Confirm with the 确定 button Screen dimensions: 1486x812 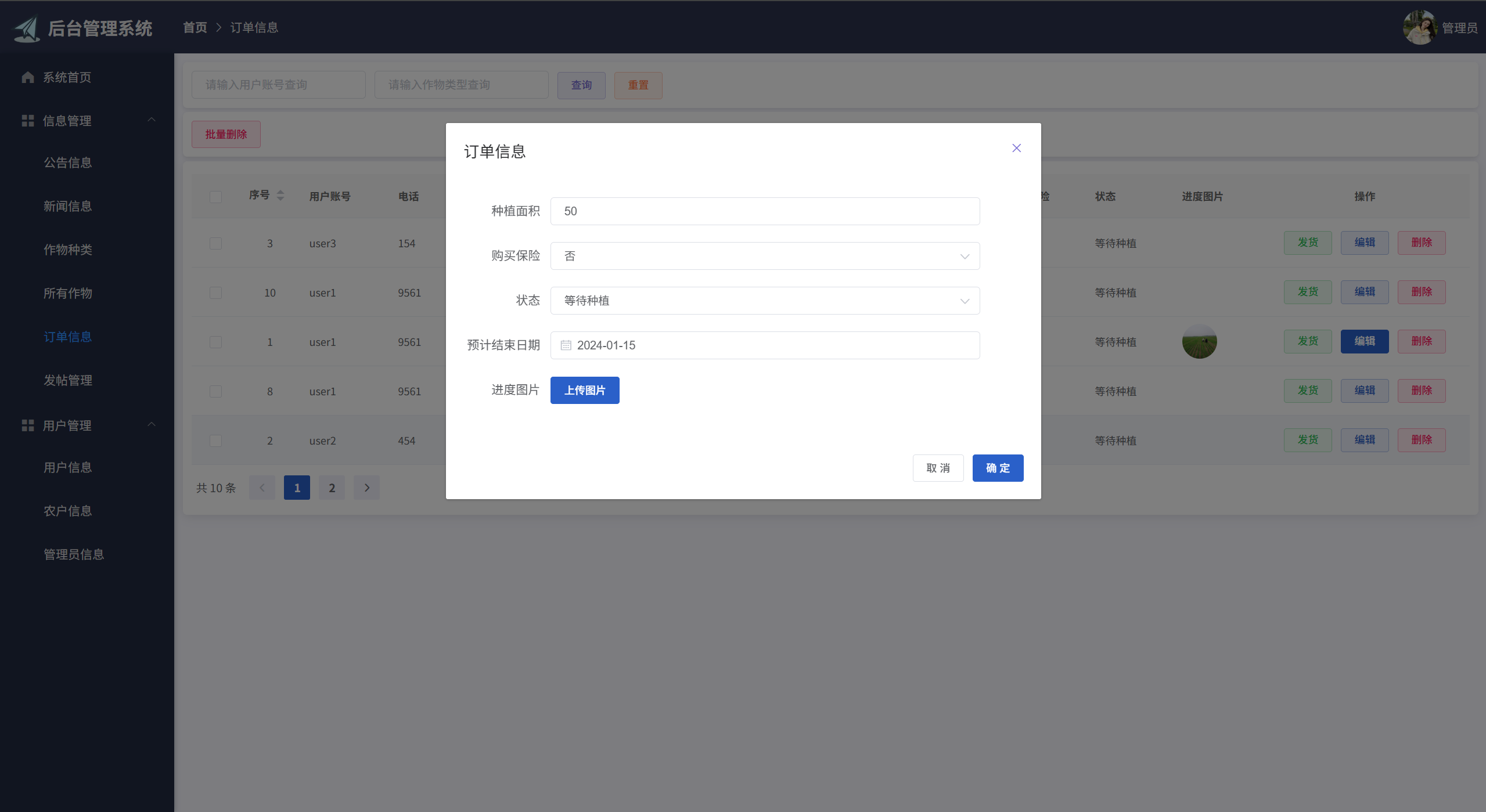[x=997, y=468]
